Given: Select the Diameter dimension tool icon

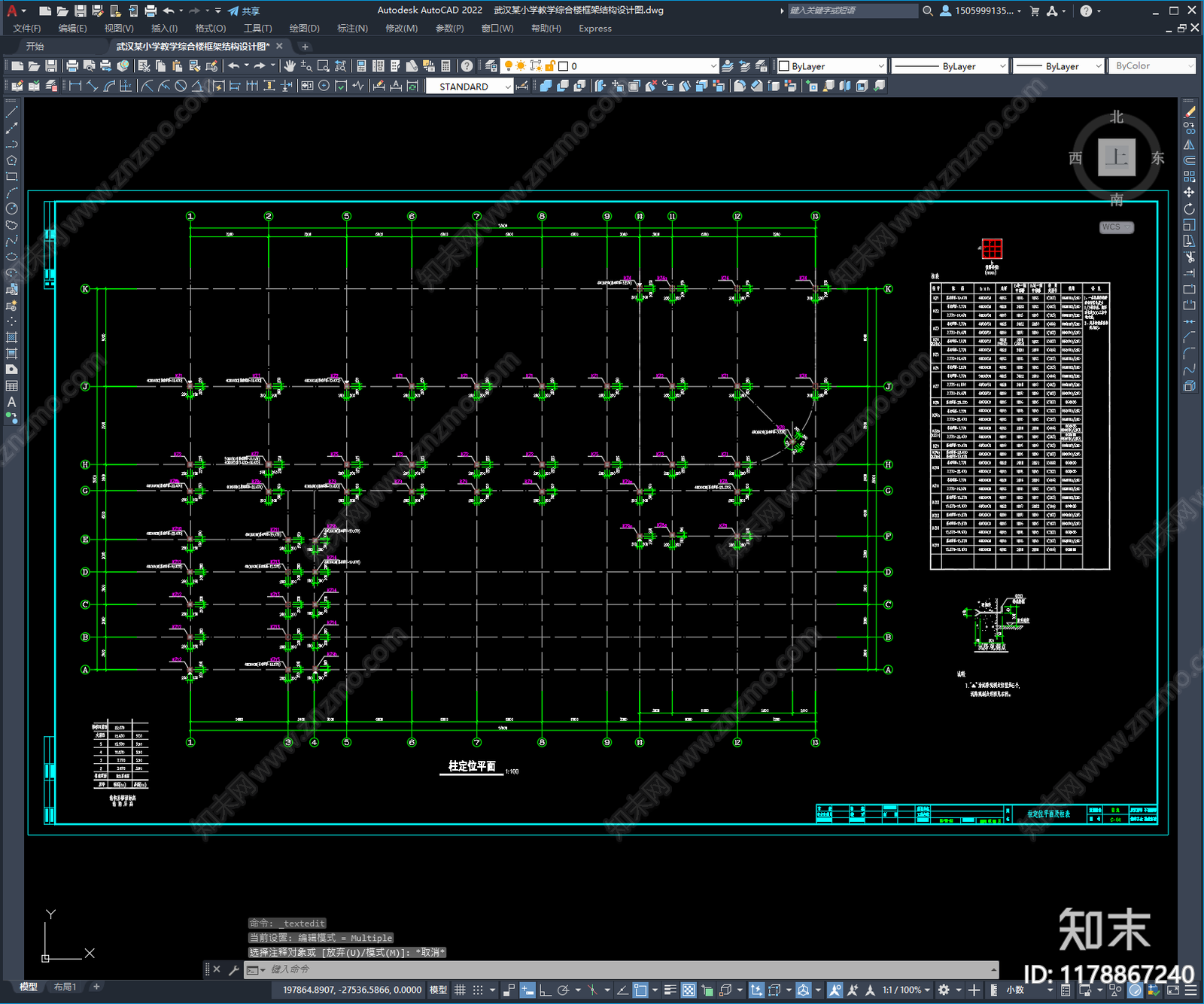Looking at the screenshot, I should 181,86.
